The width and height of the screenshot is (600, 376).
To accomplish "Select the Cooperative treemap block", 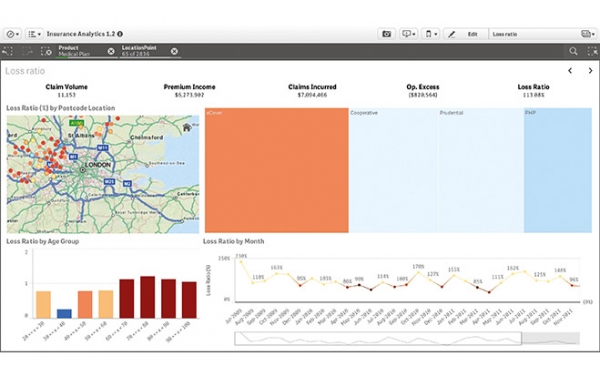I will [x=393, y=170].
